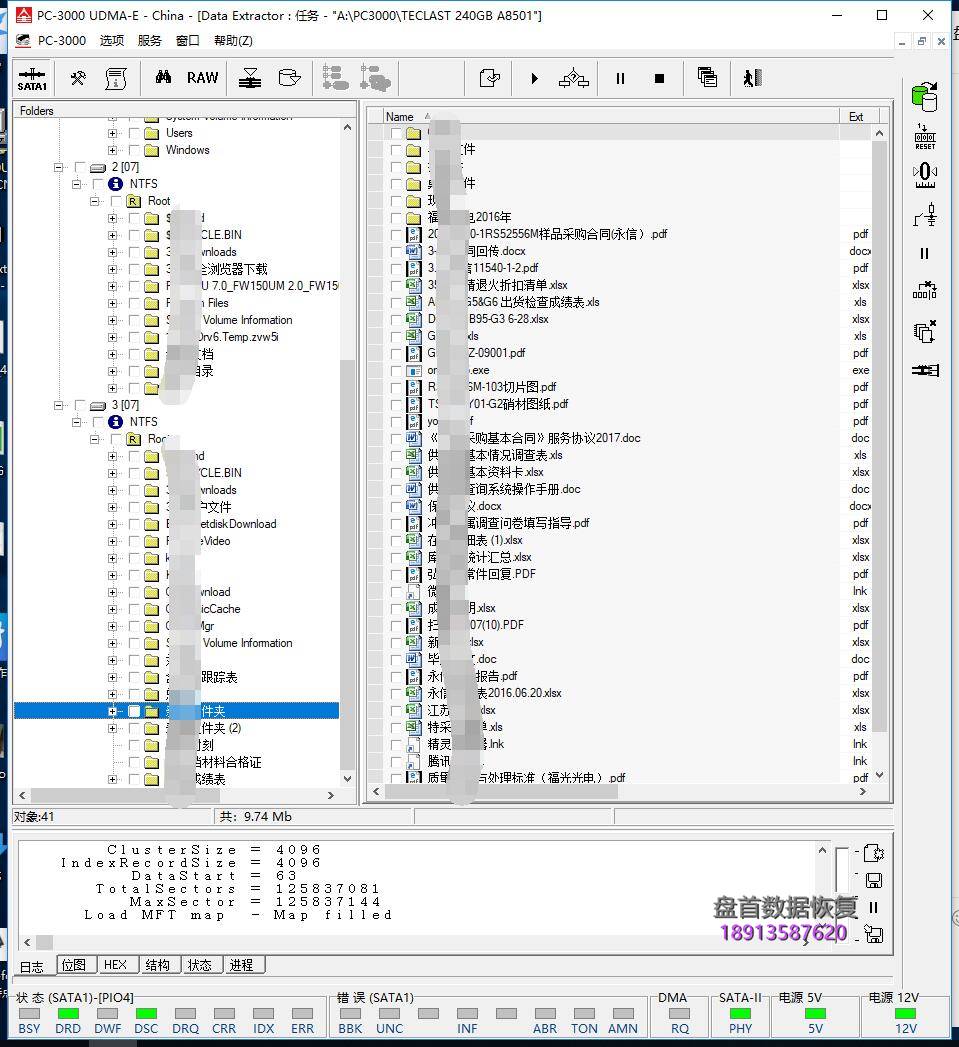Expand the Users folder node
The height and width of the screenshot is (1047, 959).
112,133
